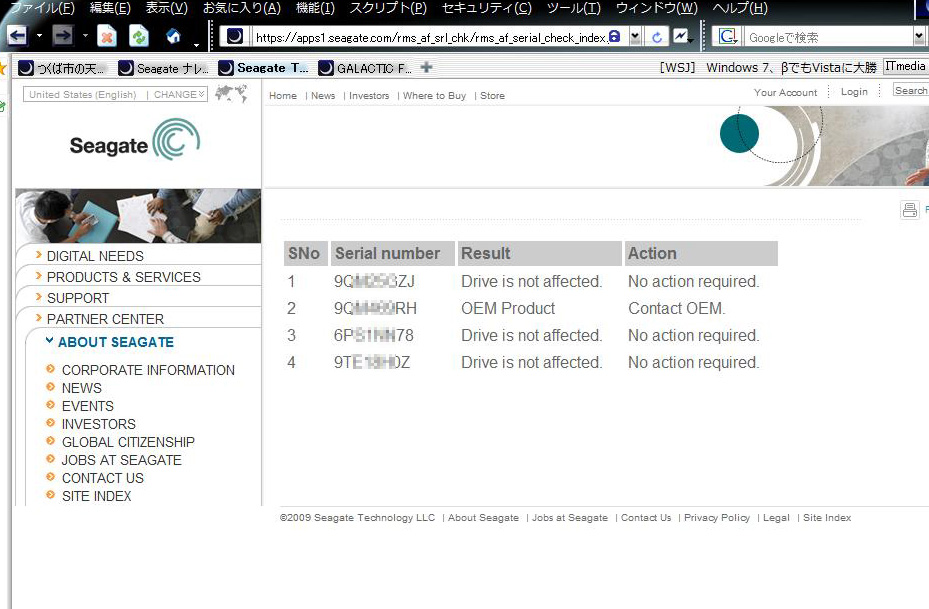The height and width of the screenshot is (609, 929).
Task: Open the Store link
Action: (x=492, y=95)
